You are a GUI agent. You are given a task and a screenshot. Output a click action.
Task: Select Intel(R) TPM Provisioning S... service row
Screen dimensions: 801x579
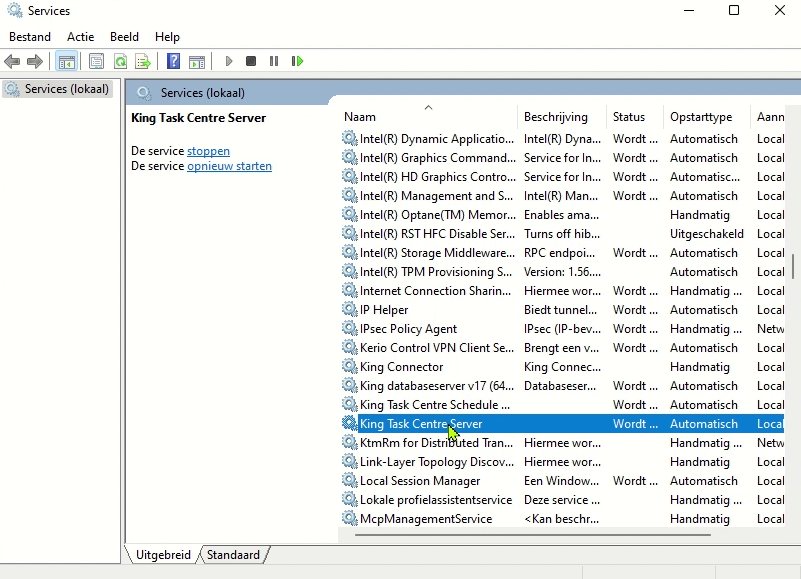point(562,271)
